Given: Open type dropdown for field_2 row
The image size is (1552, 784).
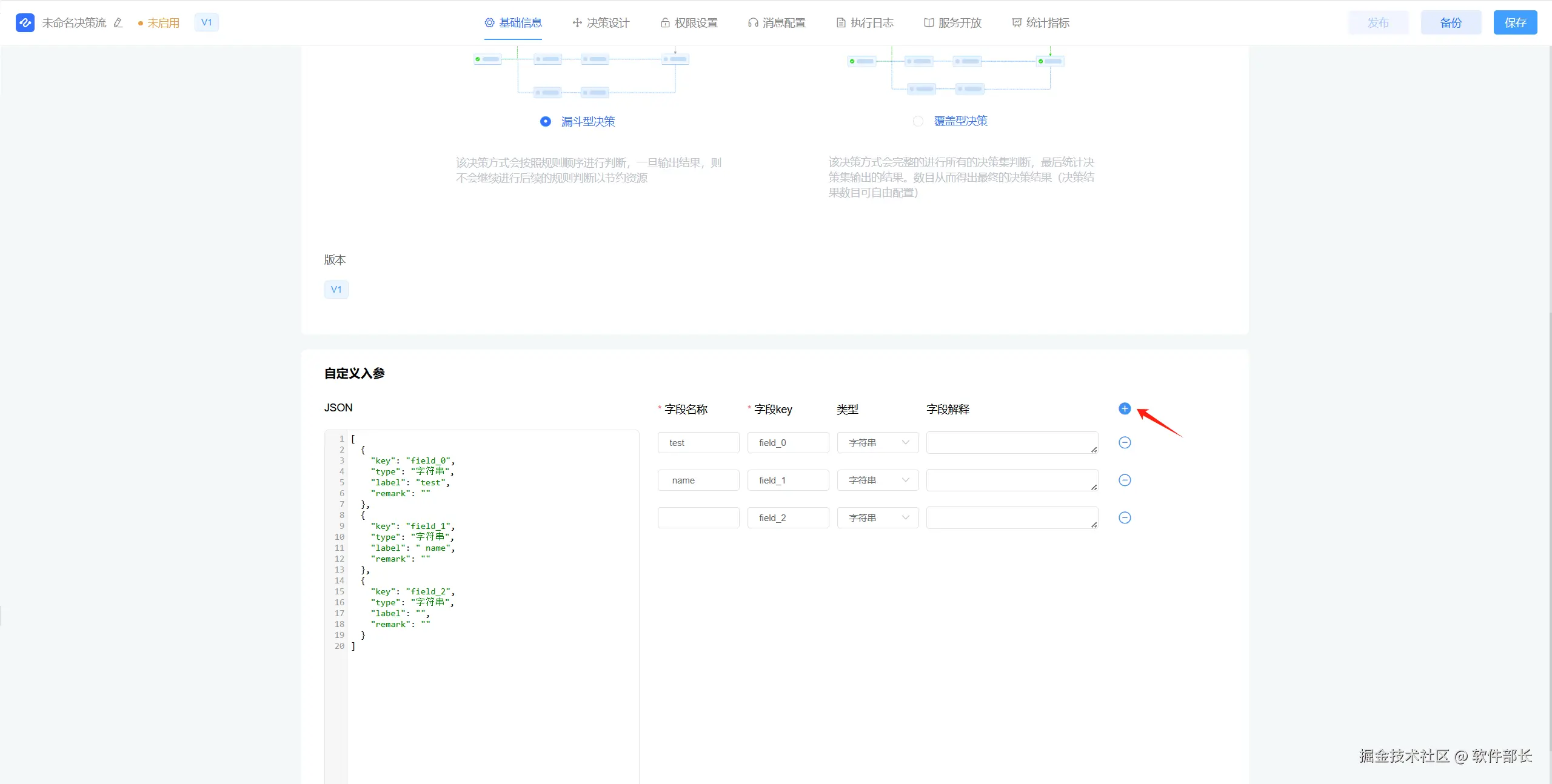Looking at the screenshot, I should point(877,518).
